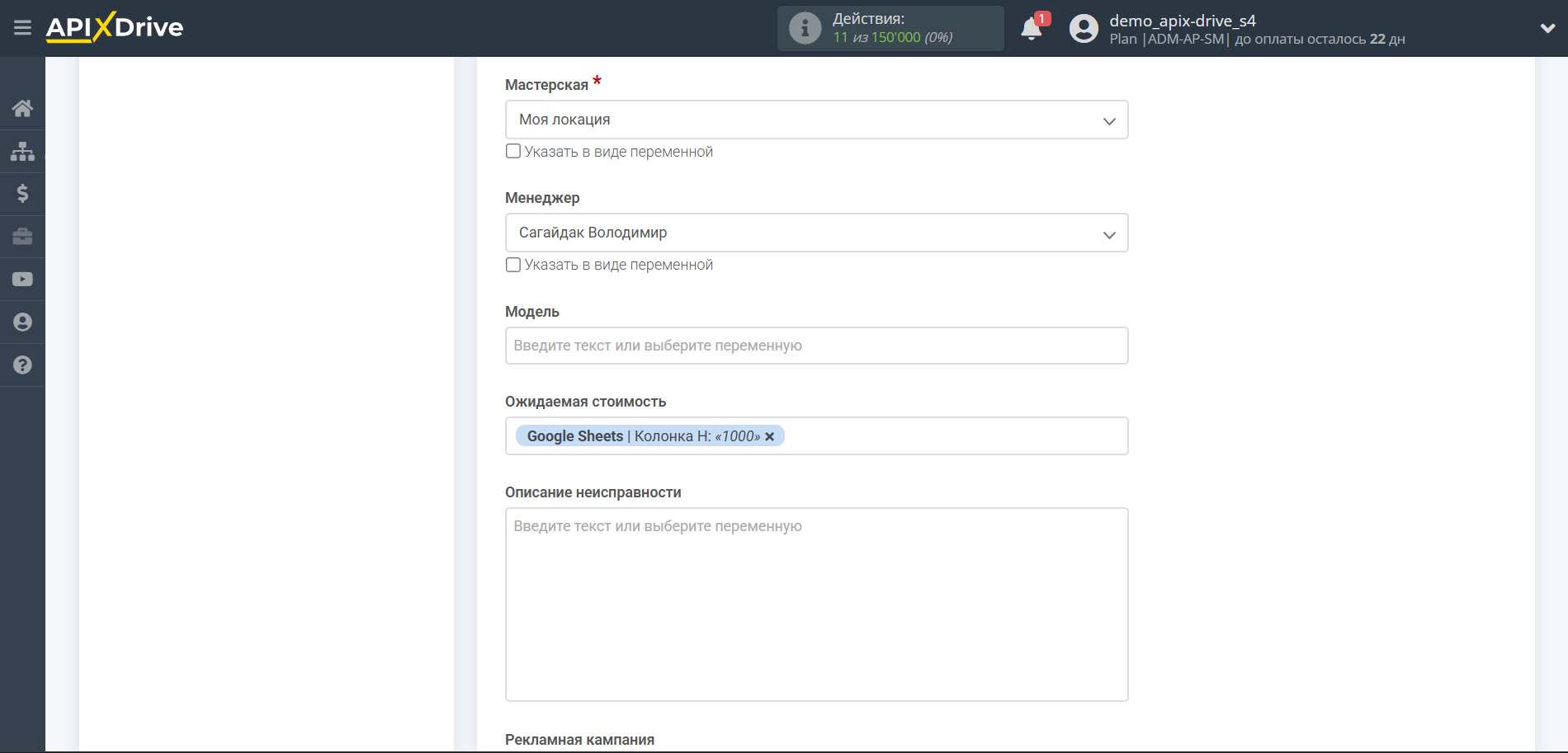The image size is (1568, 753).
Task: Click the briefcase icon in the sidebar
Action: 22,237
